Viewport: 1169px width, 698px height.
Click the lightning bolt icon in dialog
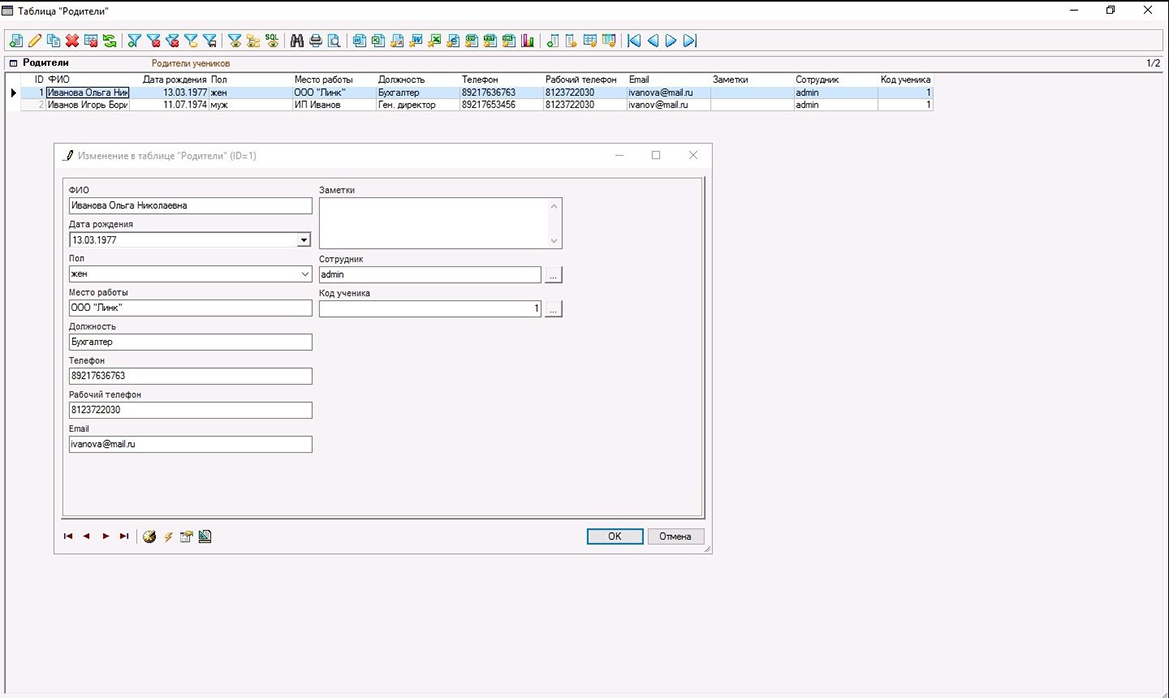click(x=168, y=537)
